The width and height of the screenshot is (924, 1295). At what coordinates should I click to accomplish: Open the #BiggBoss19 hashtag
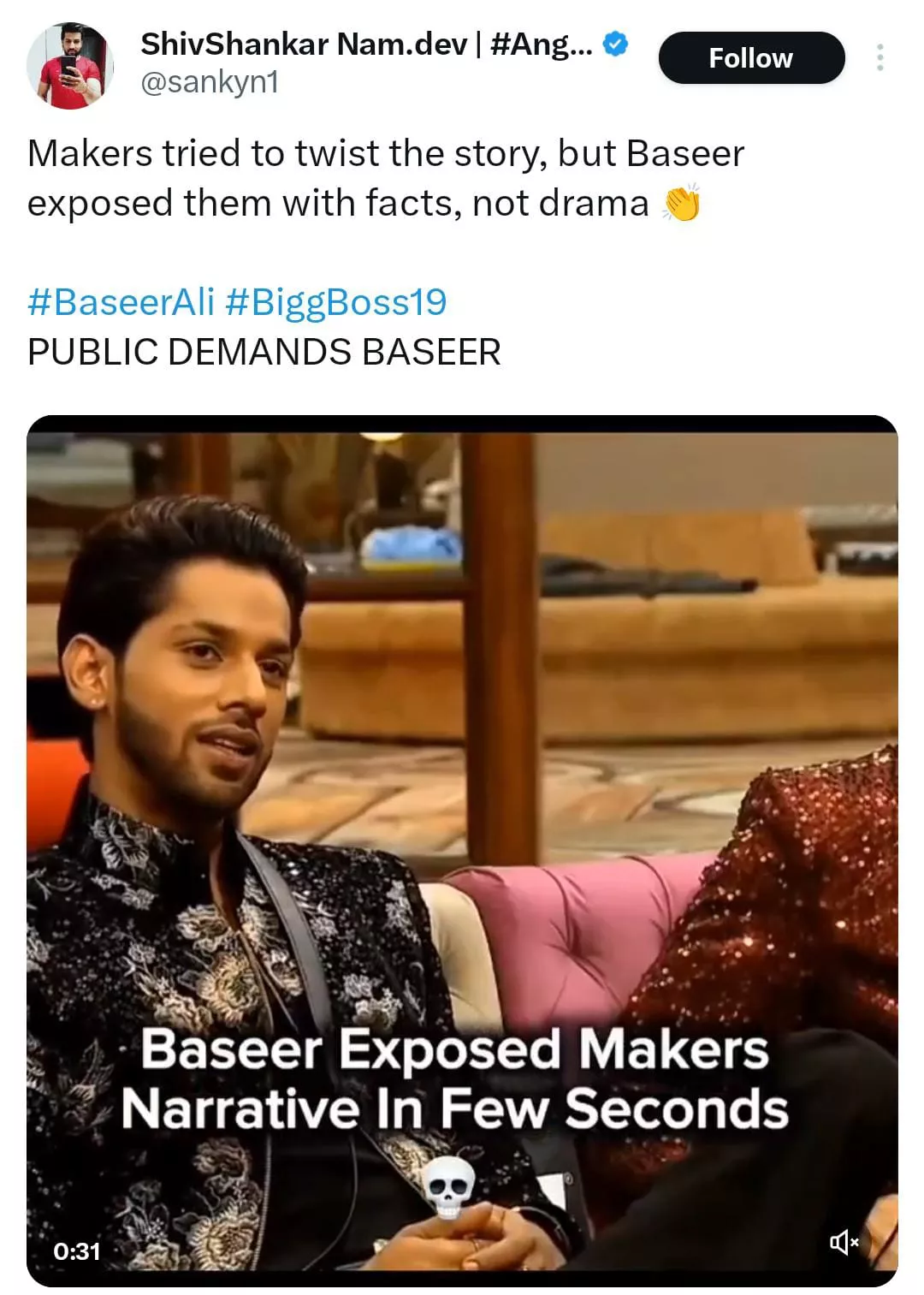click(x=336, y=301)
